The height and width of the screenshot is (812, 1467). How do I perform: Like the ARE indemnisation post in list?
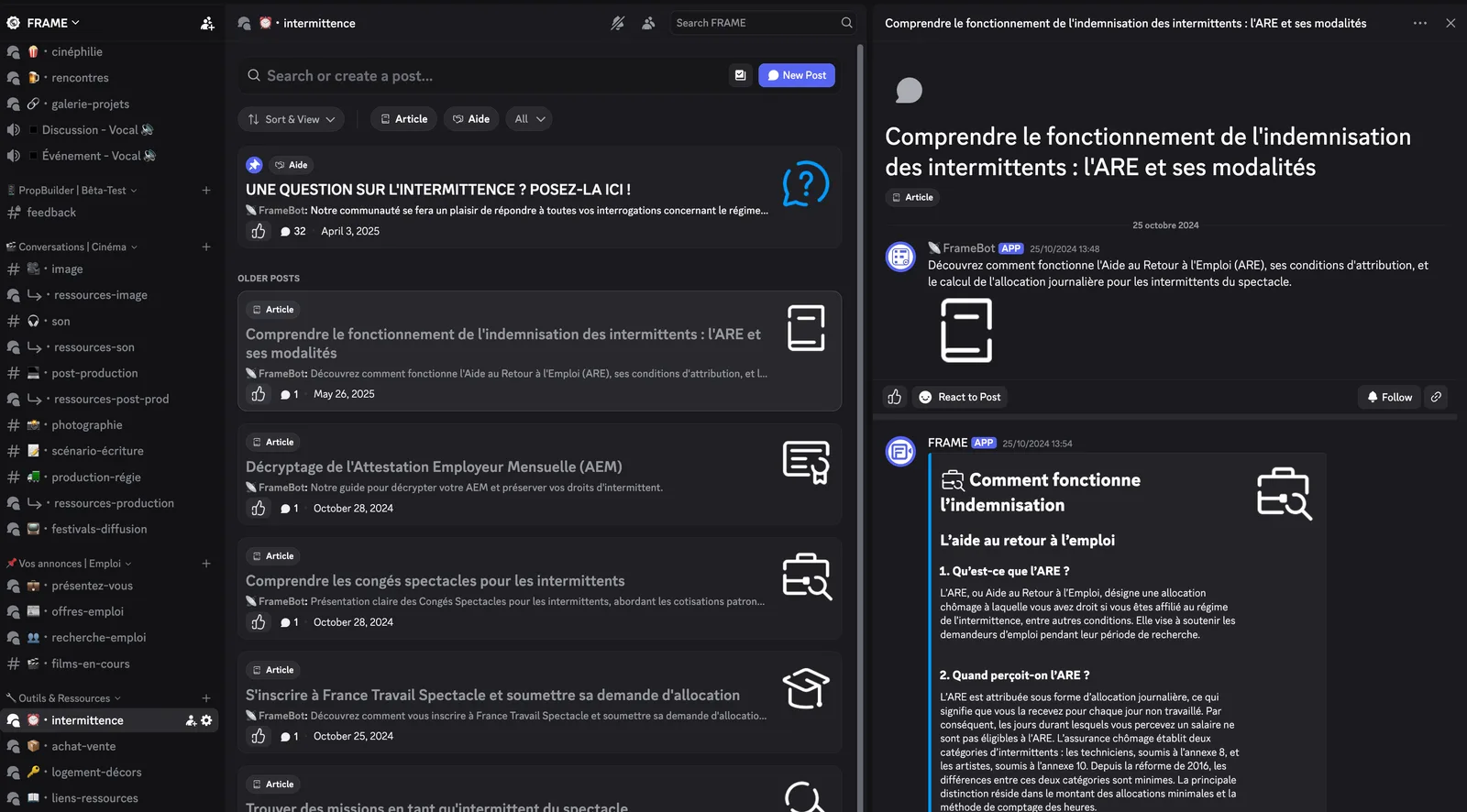coord(259,394)
